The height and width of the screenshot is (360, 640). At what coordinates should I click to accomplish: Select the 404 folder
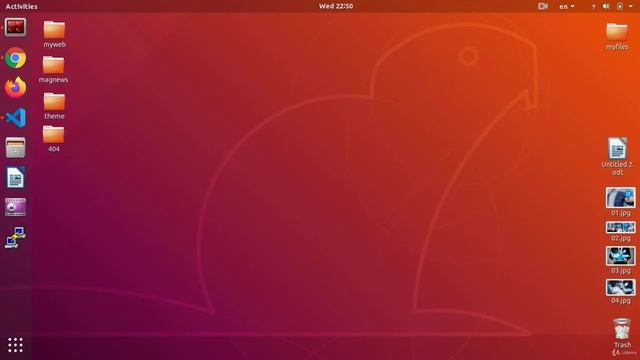53,134
